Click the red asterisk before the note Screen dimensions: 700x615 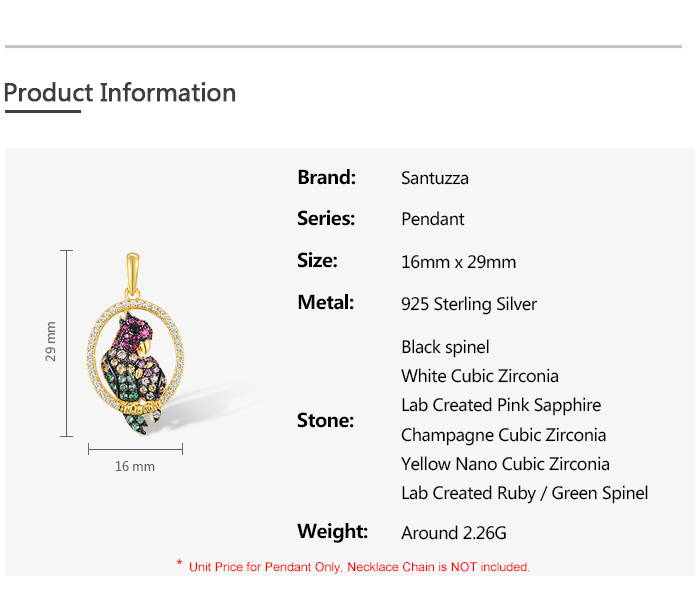tap(179, 565)
